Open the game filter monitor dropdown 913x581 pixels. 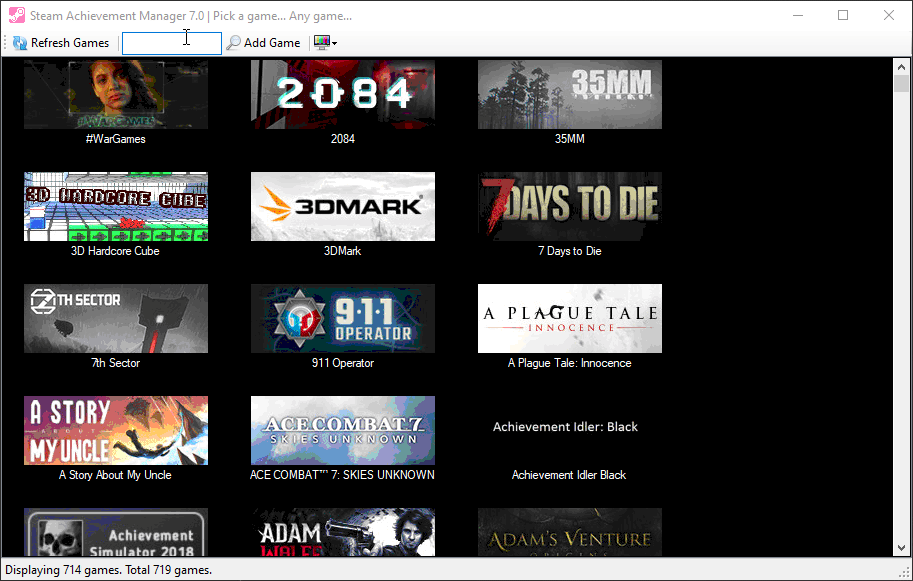[325, 42]
